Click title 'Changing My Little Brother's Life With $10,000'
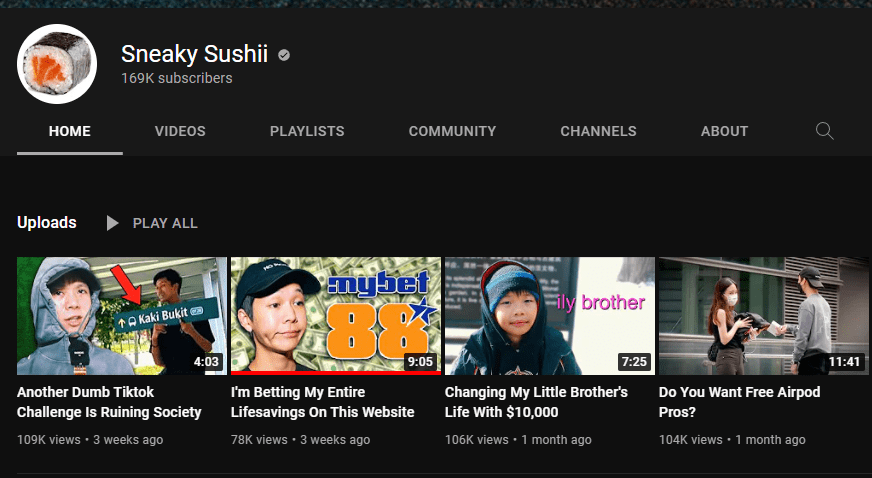Viewport: 872px width, 478px height. pyautogui.click(x=536, y=402)
